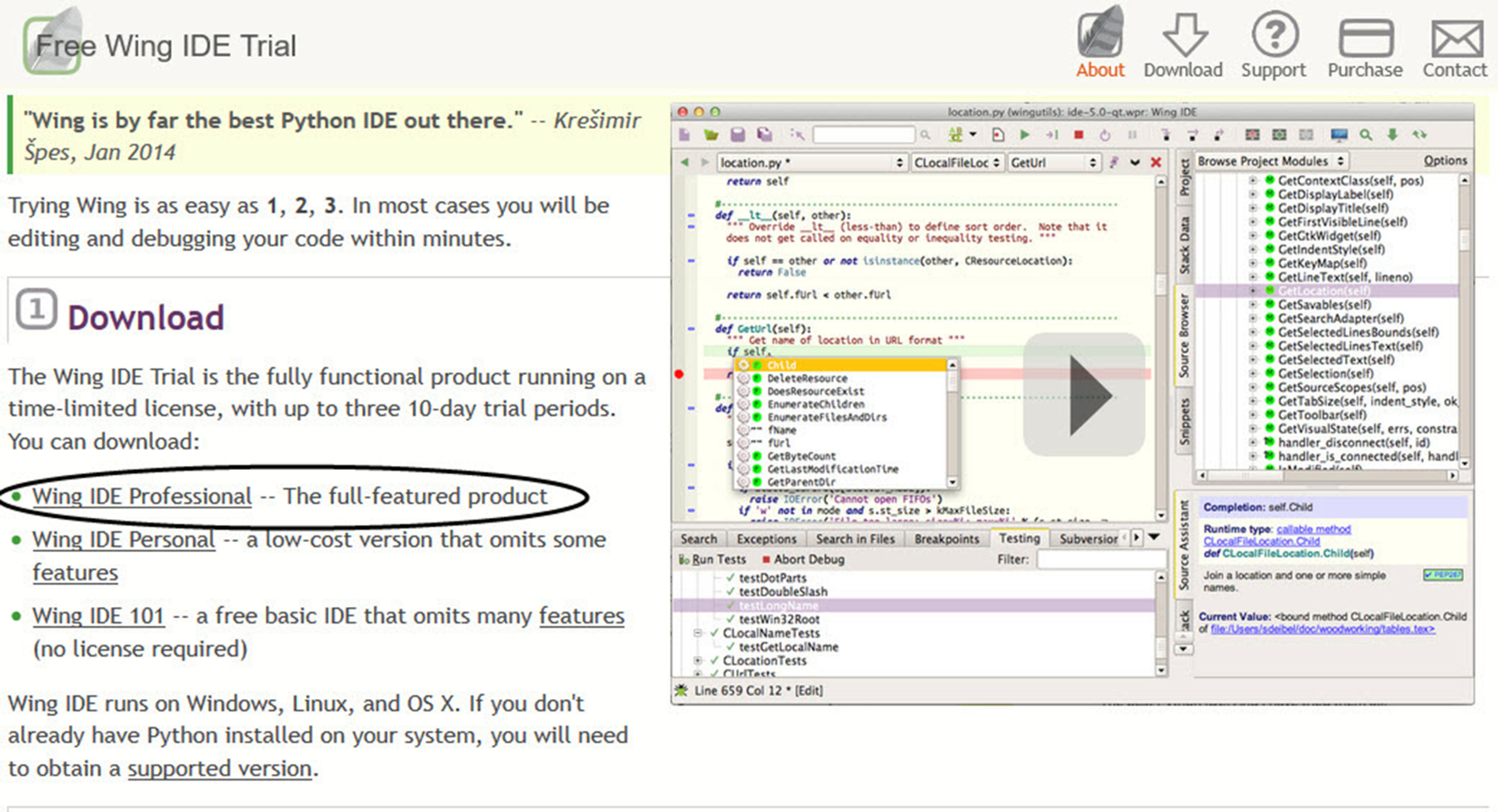The height and width of the screenshot is (812, 1498).
Task: Open tab list down arrow beside Subversion tab
Action: 1154,538
